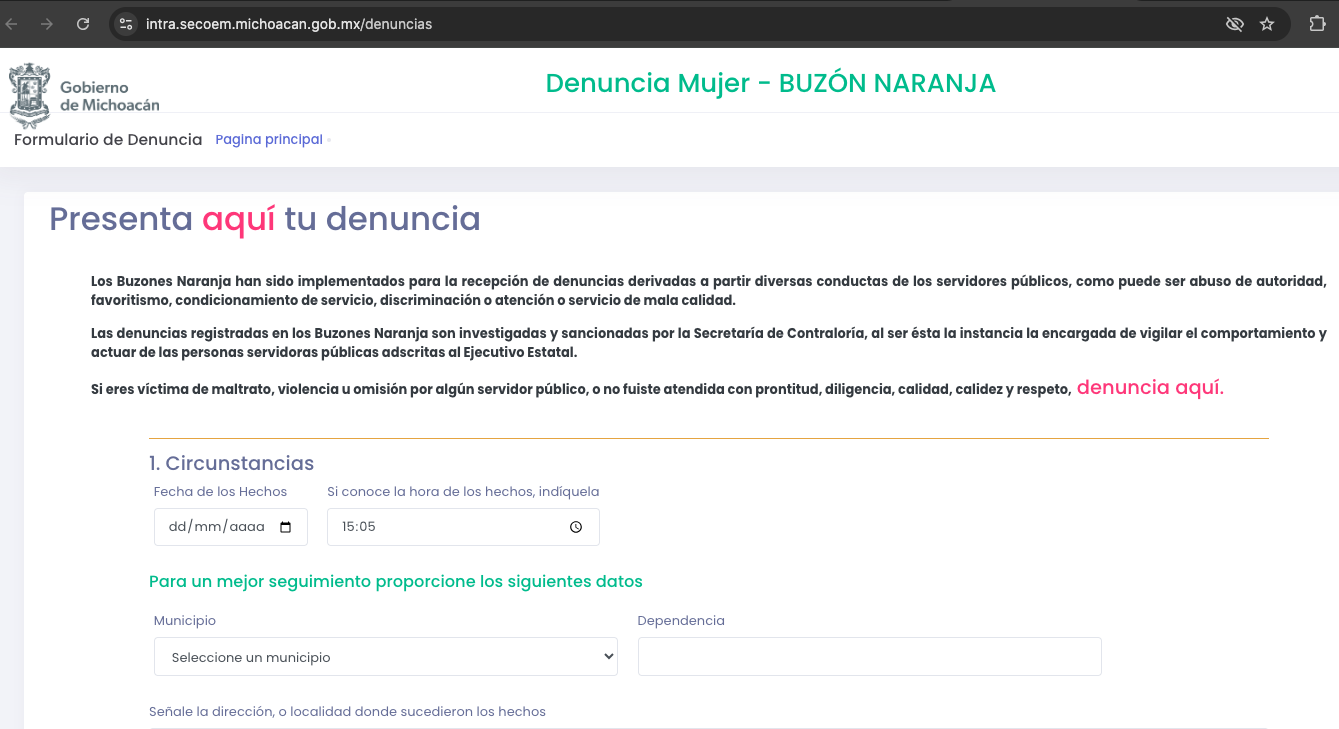Viewport: 1339px width, 729px height.
Task: Expand the Municipio dropdown
Action: tap(385, 657)
